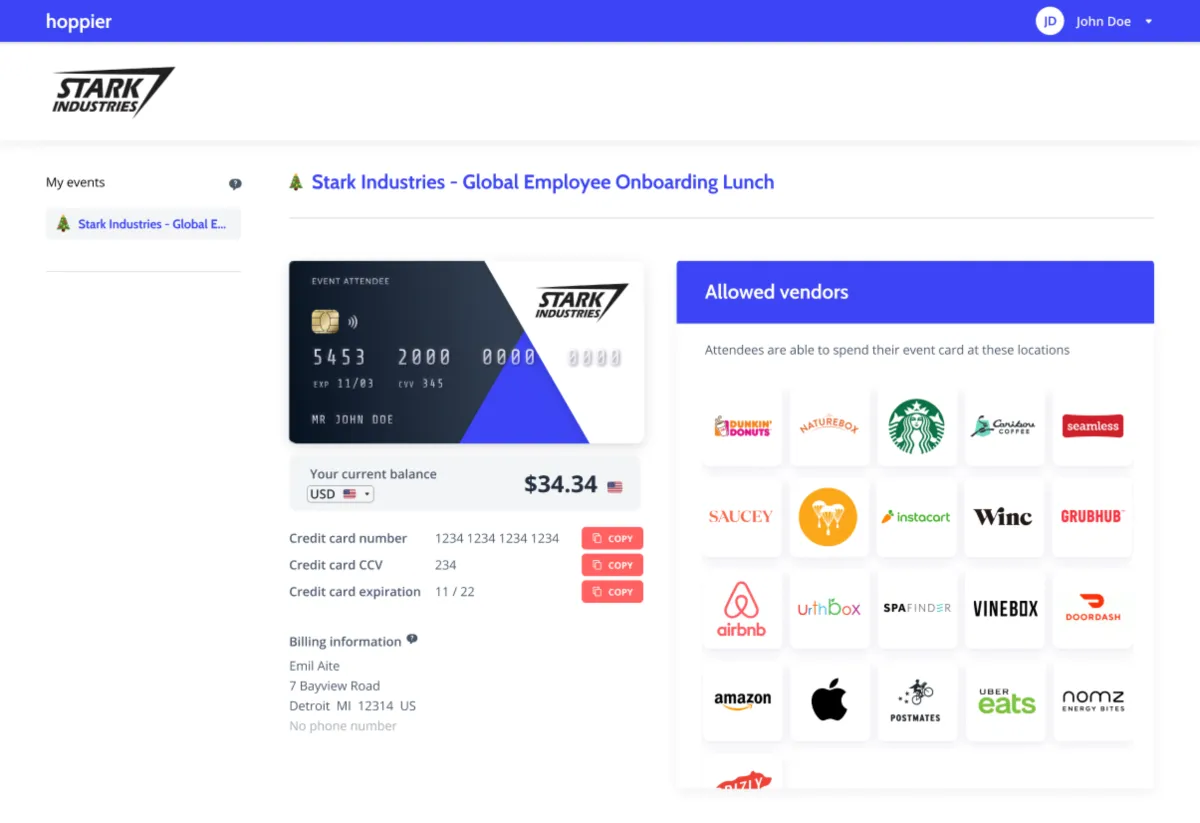Screen dimensions: 1200x823
Task: Copy the credit card expiration
Action: (x=612, y=592)
